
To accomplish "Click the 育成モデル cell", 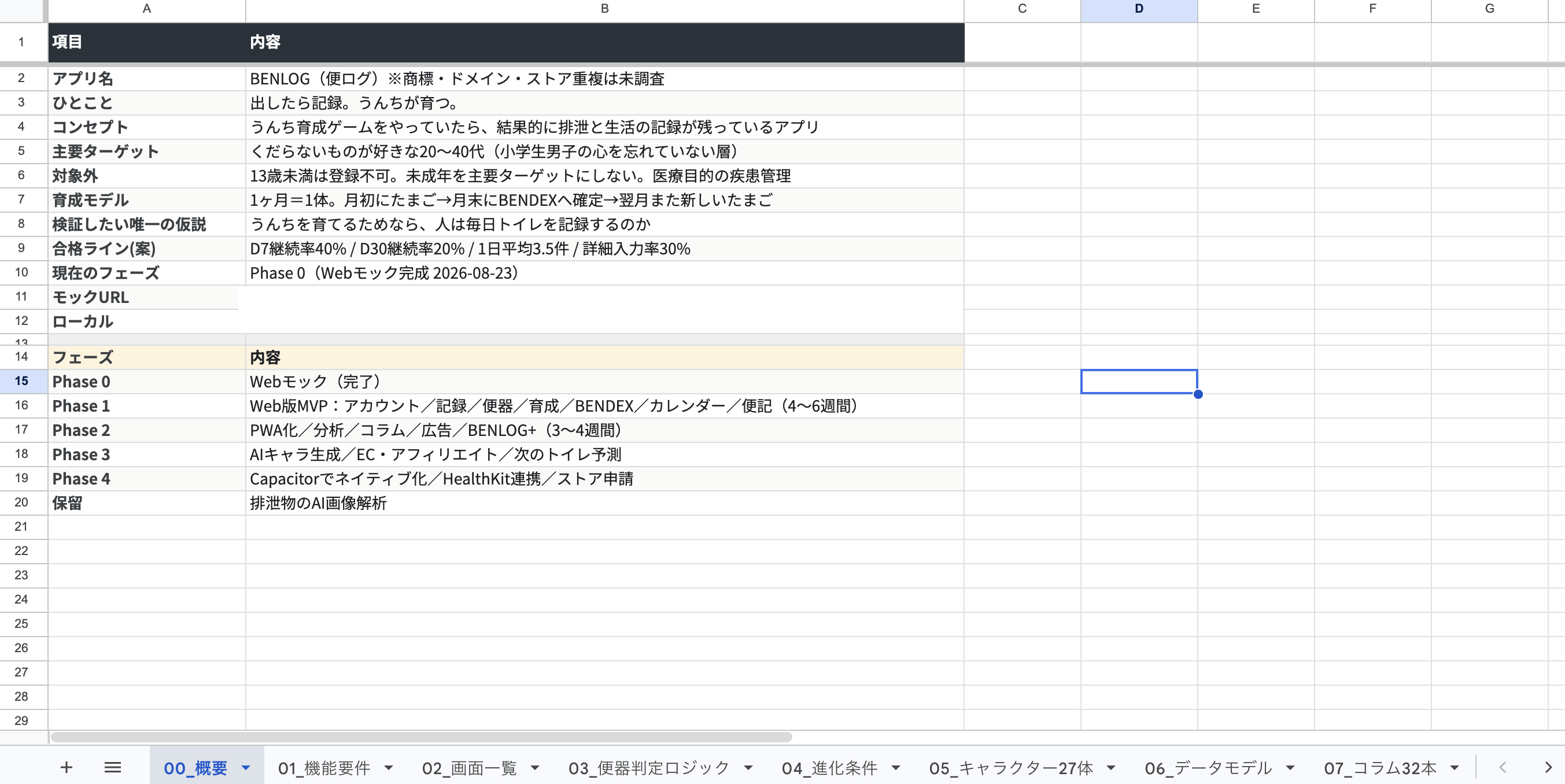I will pyautogui.click(x=146, y=201).
